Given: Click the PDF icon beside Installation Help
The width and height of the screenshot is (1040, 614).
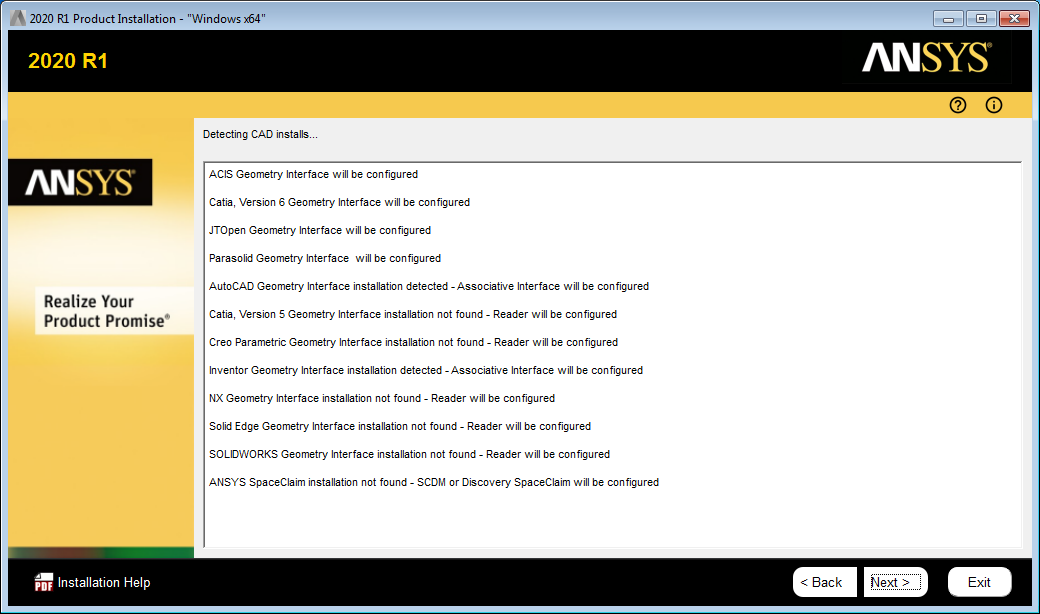Looking at the screenshot, I should point(43,582).
